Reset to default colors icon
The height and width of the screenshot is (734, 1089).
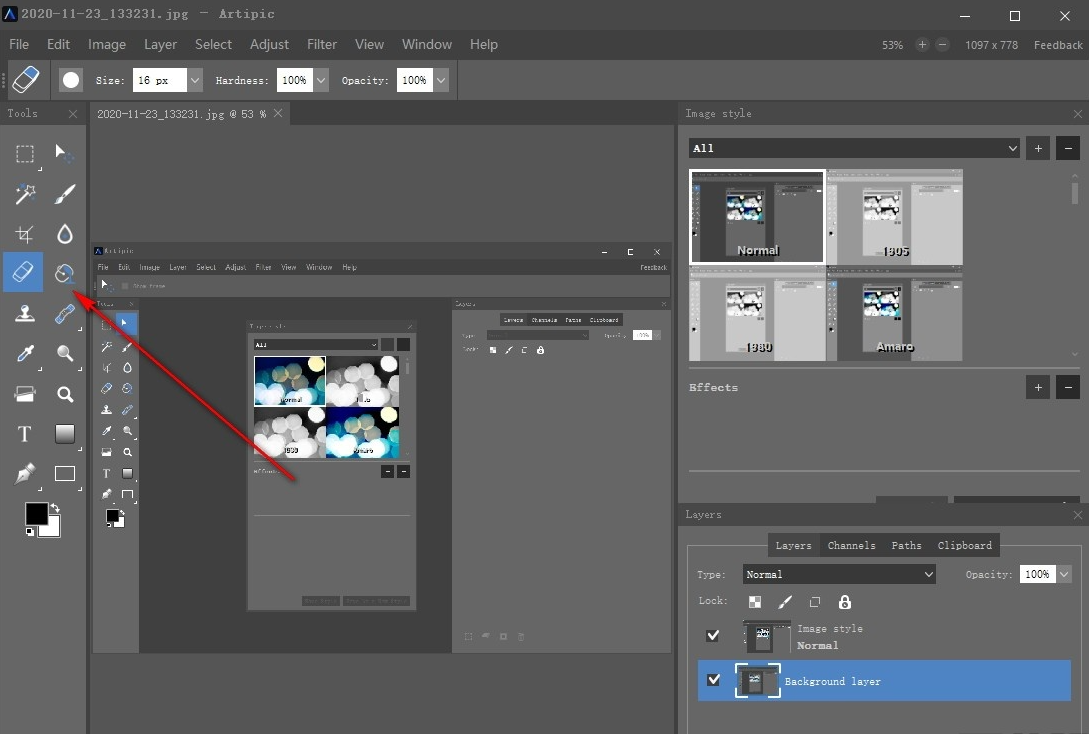pyautogui.click(x=30, y=531)
